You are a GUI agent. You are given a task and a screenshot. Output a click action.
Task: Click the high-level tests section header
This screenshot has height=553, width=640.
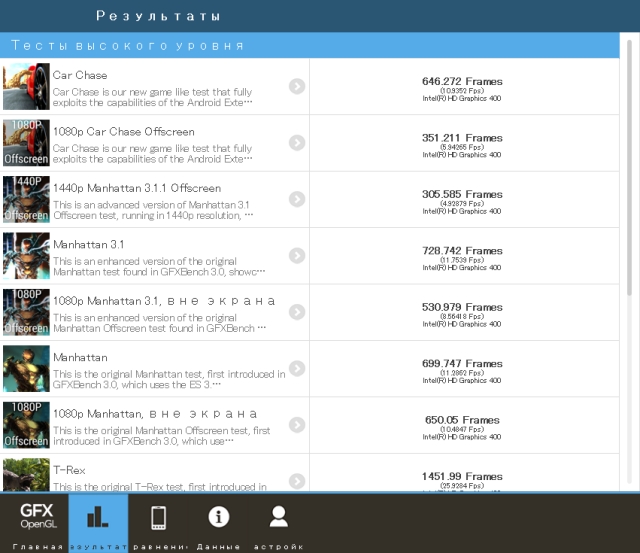click(309, 45)
